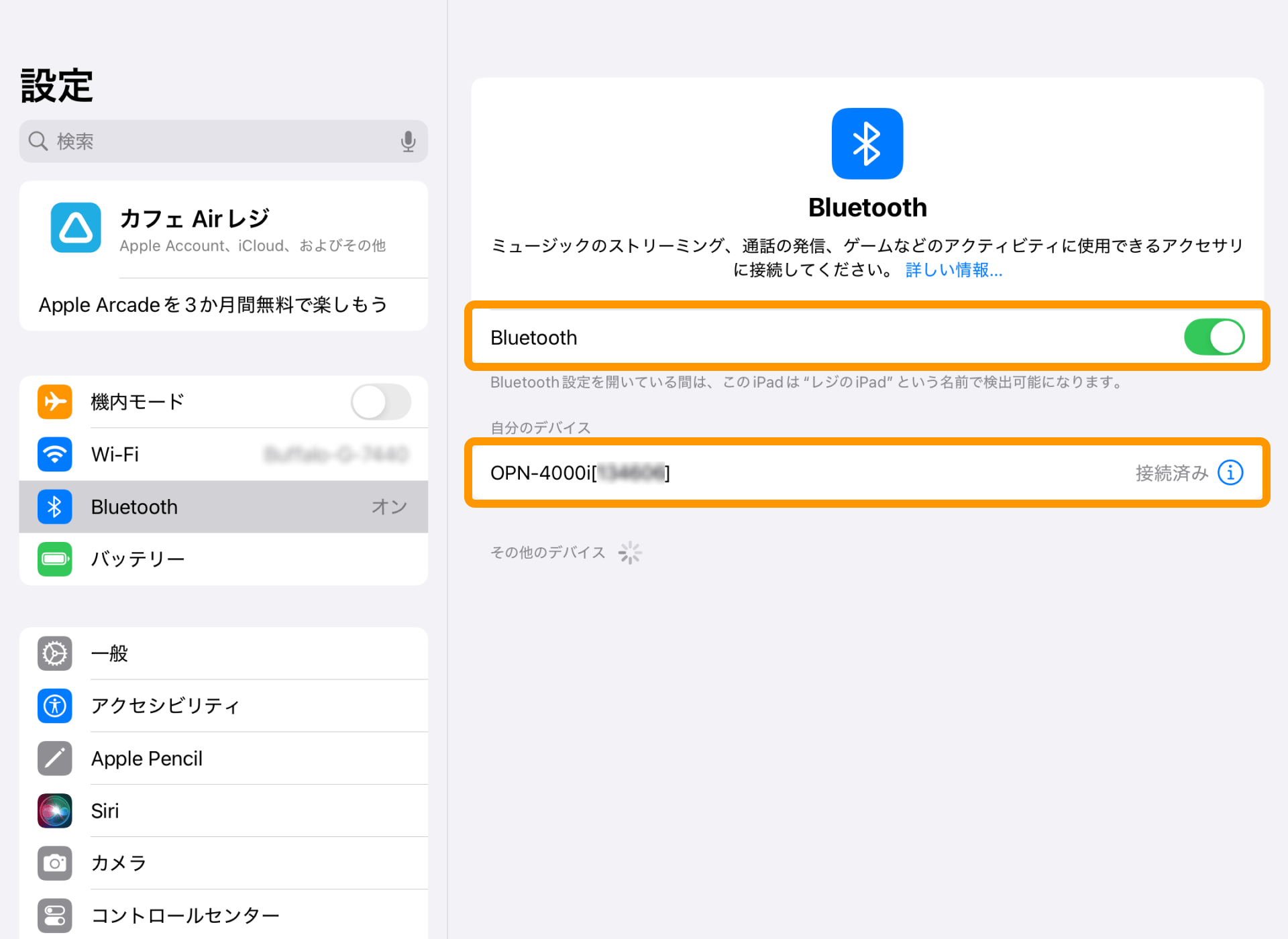Open 詳しい情報 link

[953, 270]
